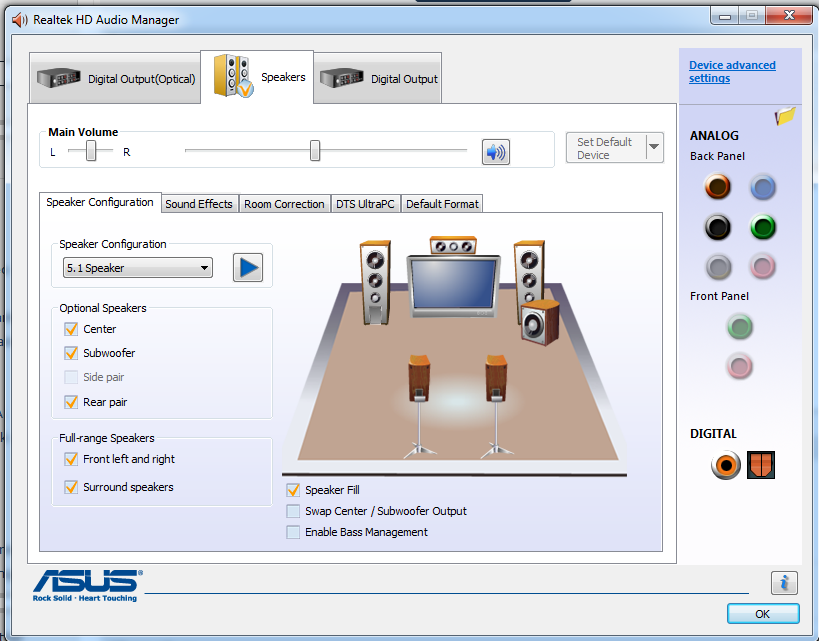The width and height of the screenshot is (819, 641).
Task: Click the digital coaxial output jack icon
Action: (x=726, y=464)
